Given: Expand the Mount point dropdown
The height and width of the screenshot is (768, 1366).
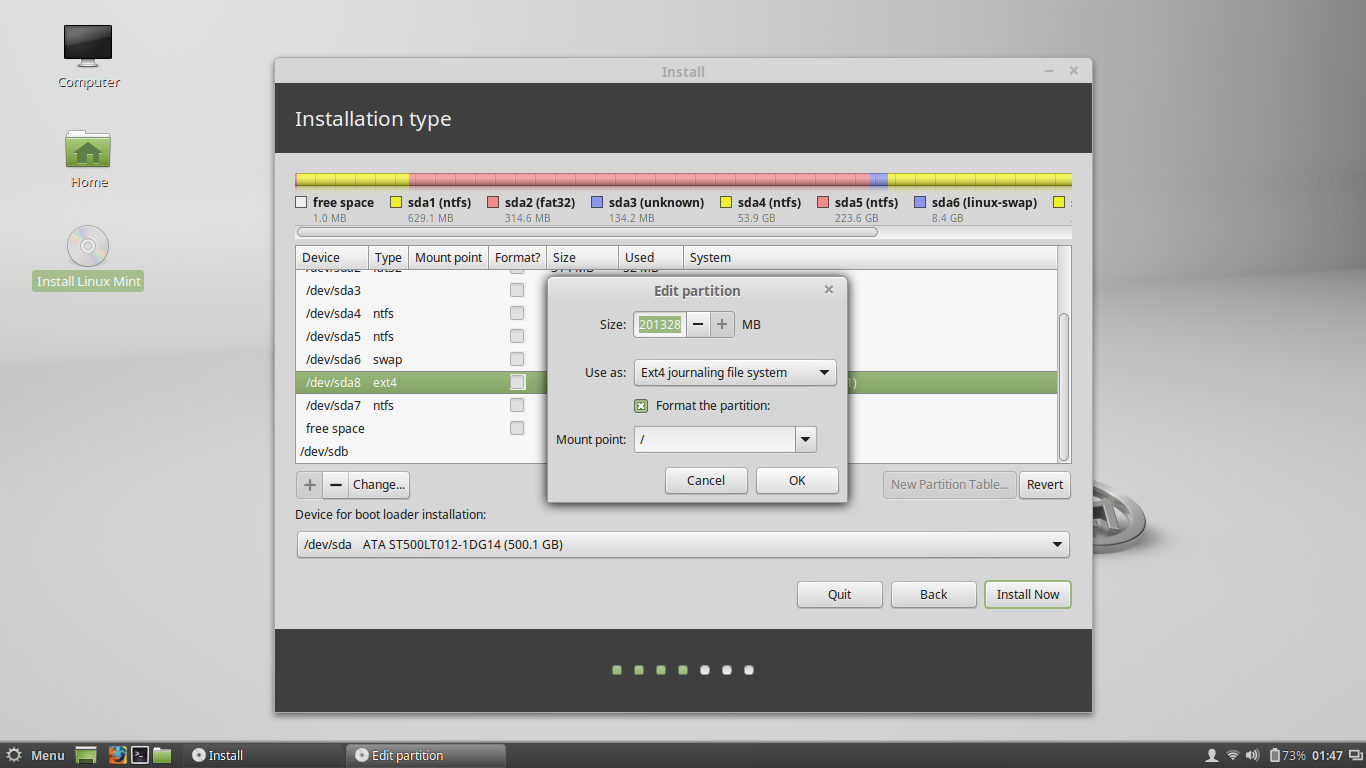Looking at the screenshot, I should 805,439.
